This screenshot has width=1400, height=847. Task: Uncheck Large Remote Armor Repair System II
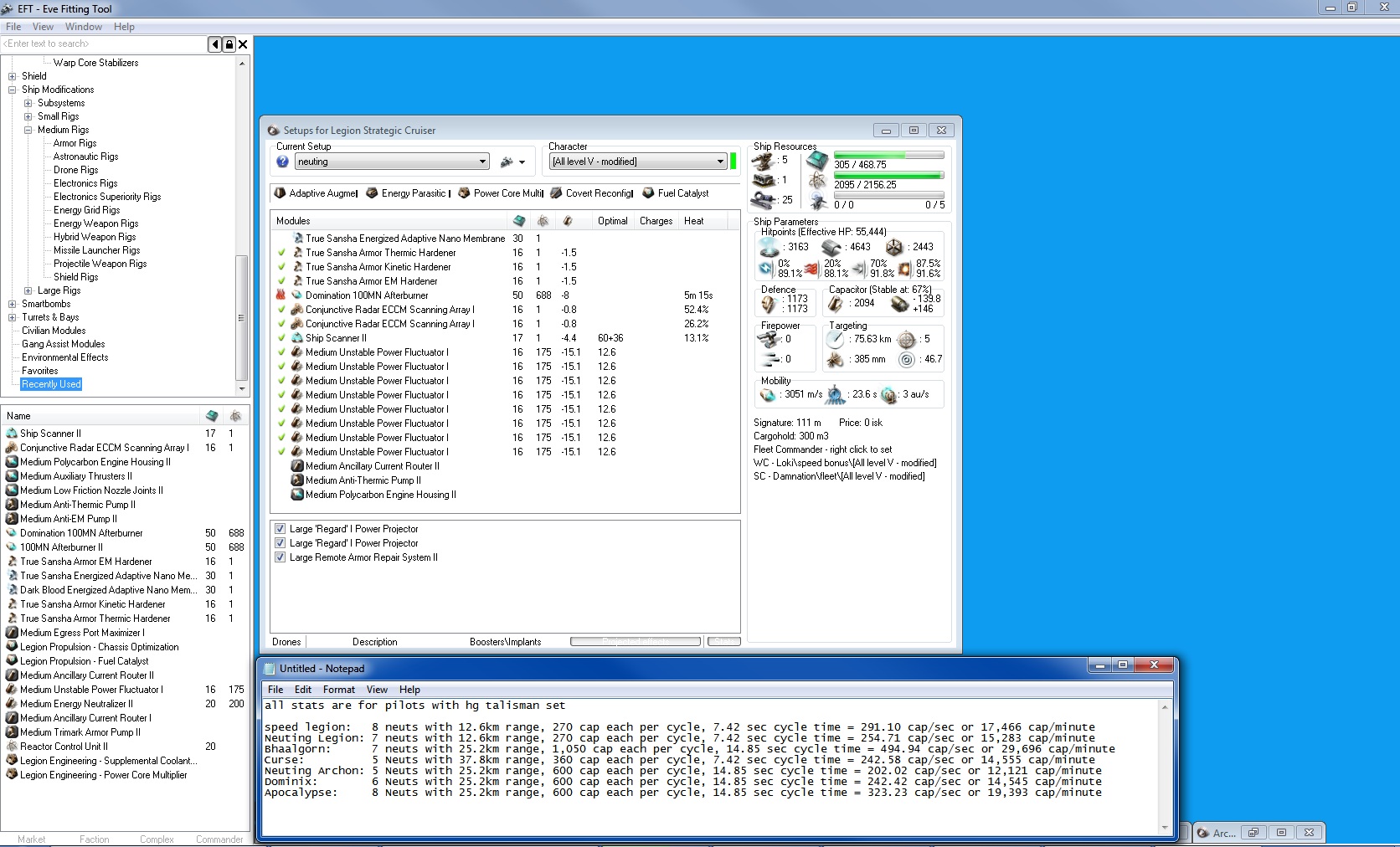[281, 557]
